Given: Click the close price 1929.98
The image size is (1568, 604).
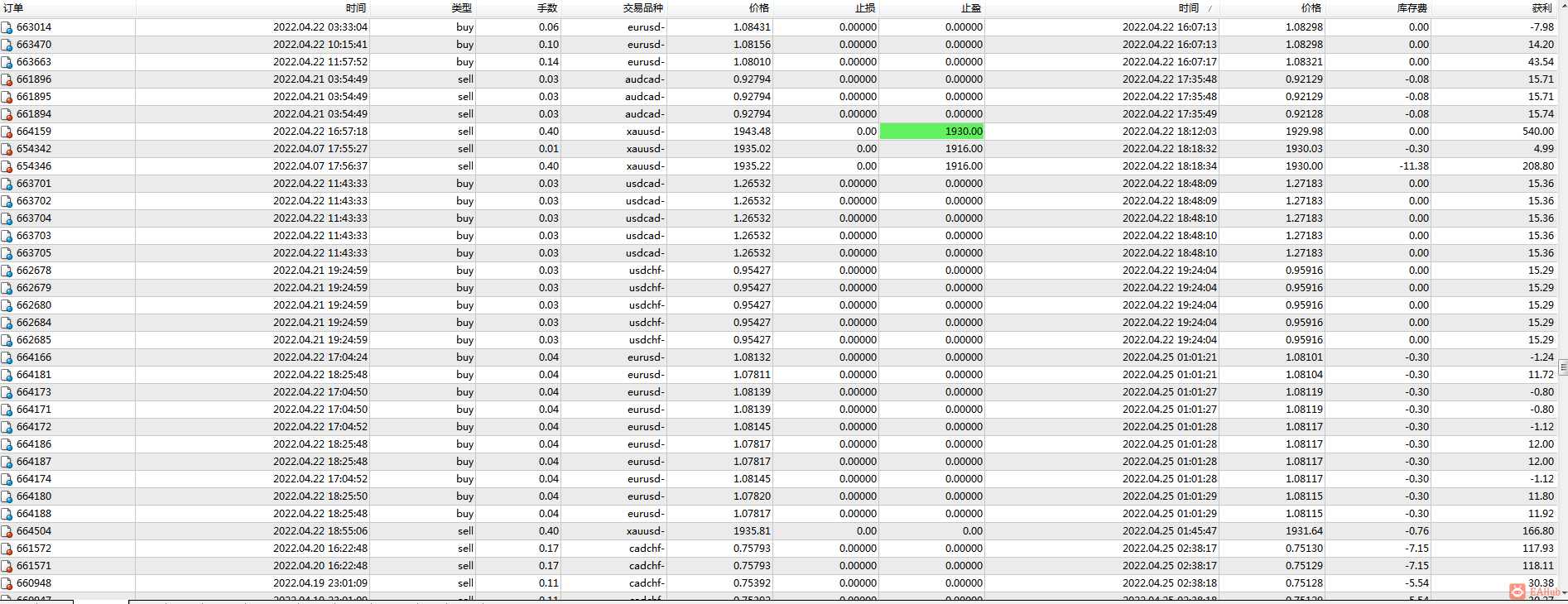Looking at the screenshot, I should [x=1304, y=132].
